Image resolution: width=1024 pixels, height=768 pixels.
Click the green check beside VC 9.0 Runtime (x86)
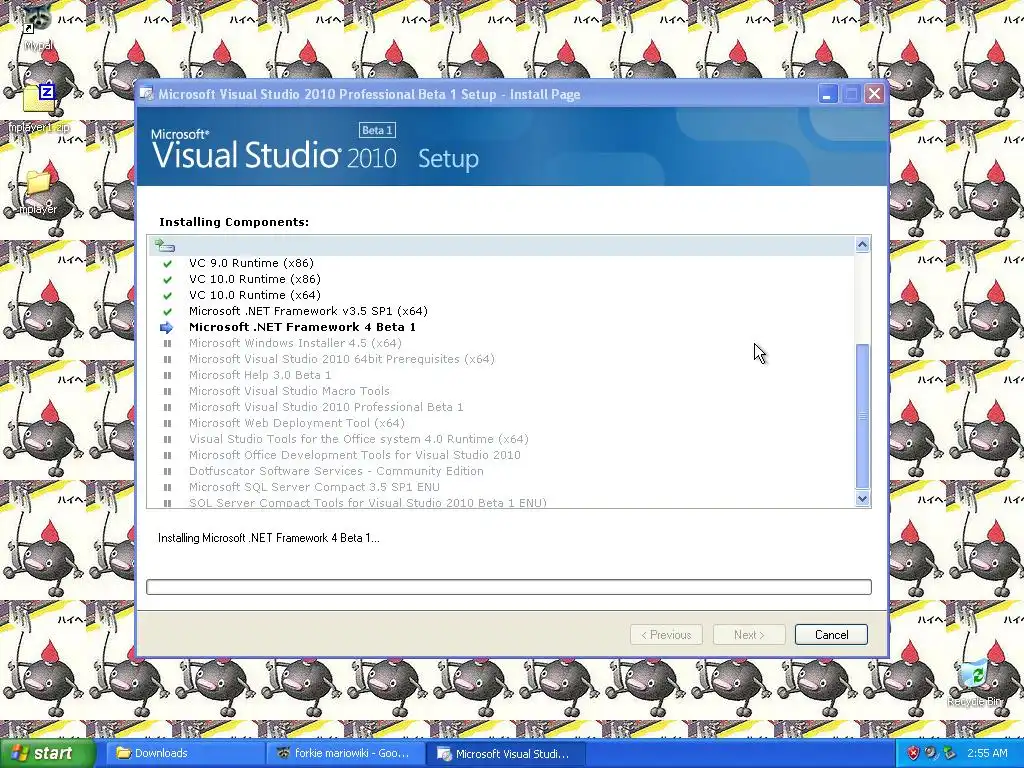tap(167, 263)
